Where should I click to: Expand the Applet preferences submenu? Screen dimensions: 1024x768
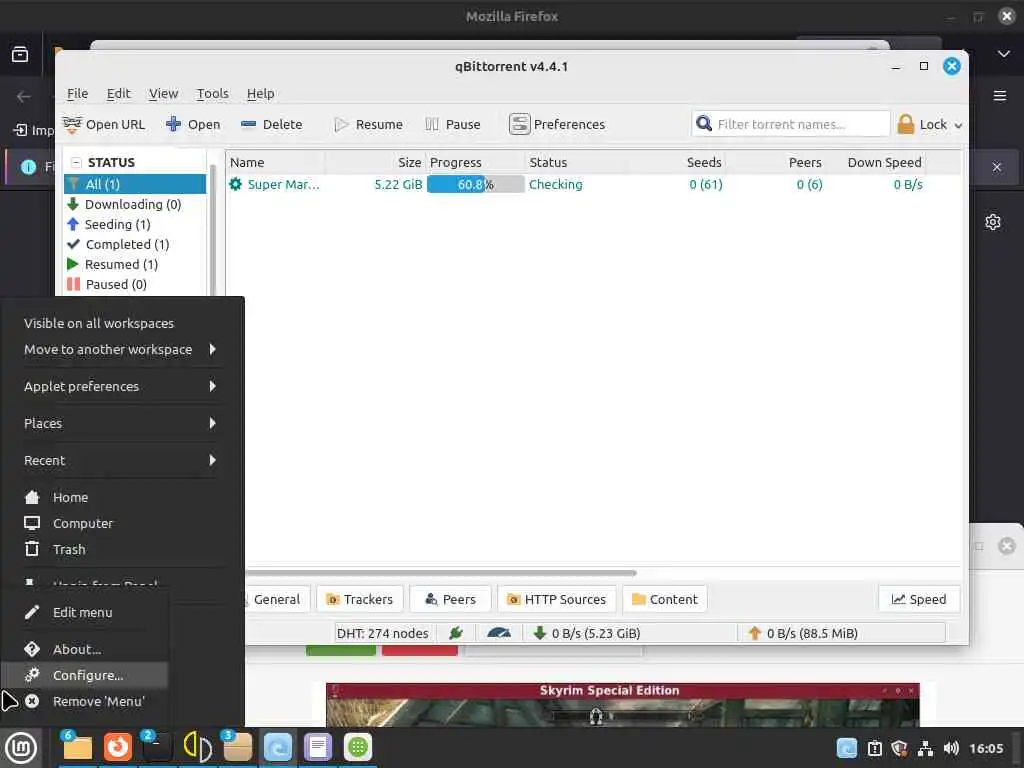pos(121,387)
